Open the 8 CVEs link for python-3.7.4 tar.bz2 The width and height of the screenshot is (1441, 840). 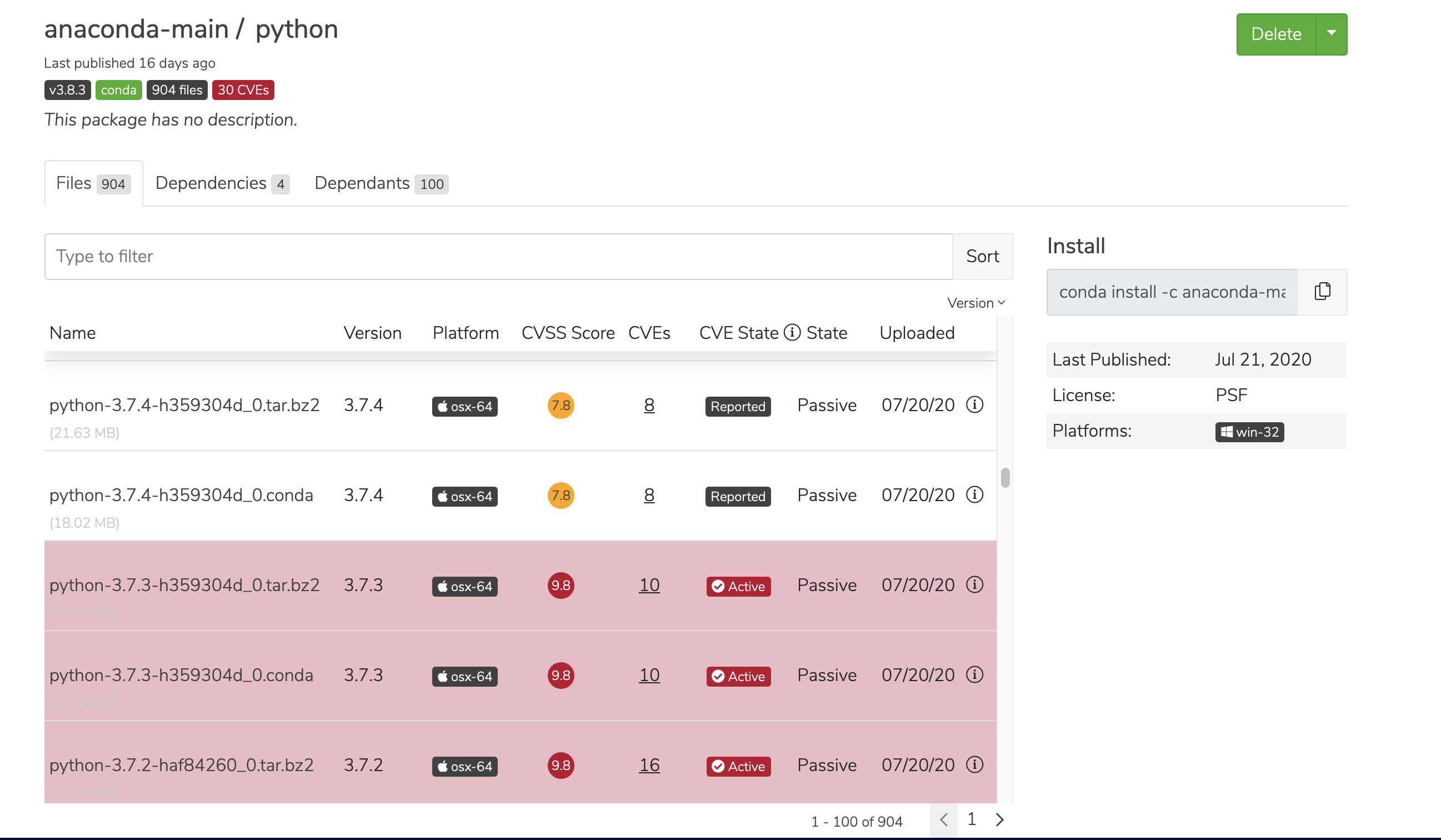tap(649, 406)
